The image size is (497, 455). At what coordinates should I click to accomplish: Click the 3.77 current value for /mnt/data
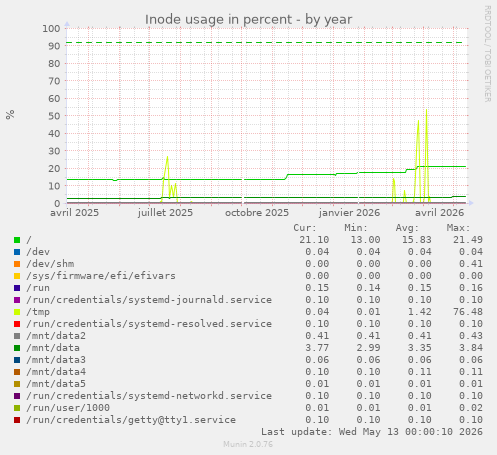317,348
